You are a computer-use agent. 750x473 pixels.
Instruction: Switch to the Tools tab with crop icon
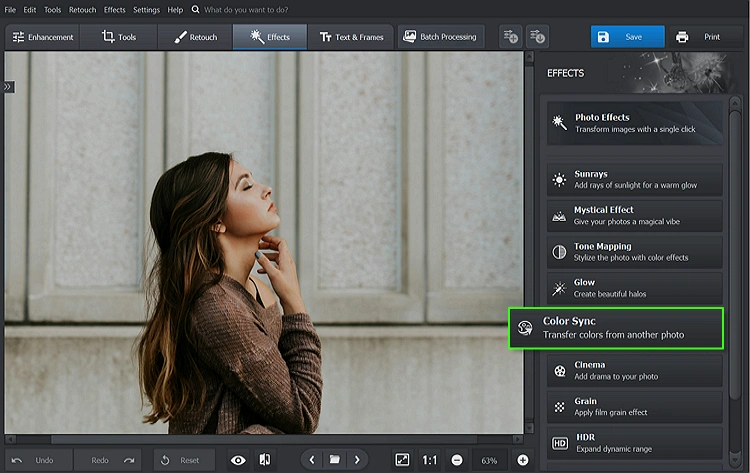tap(119, 37)
